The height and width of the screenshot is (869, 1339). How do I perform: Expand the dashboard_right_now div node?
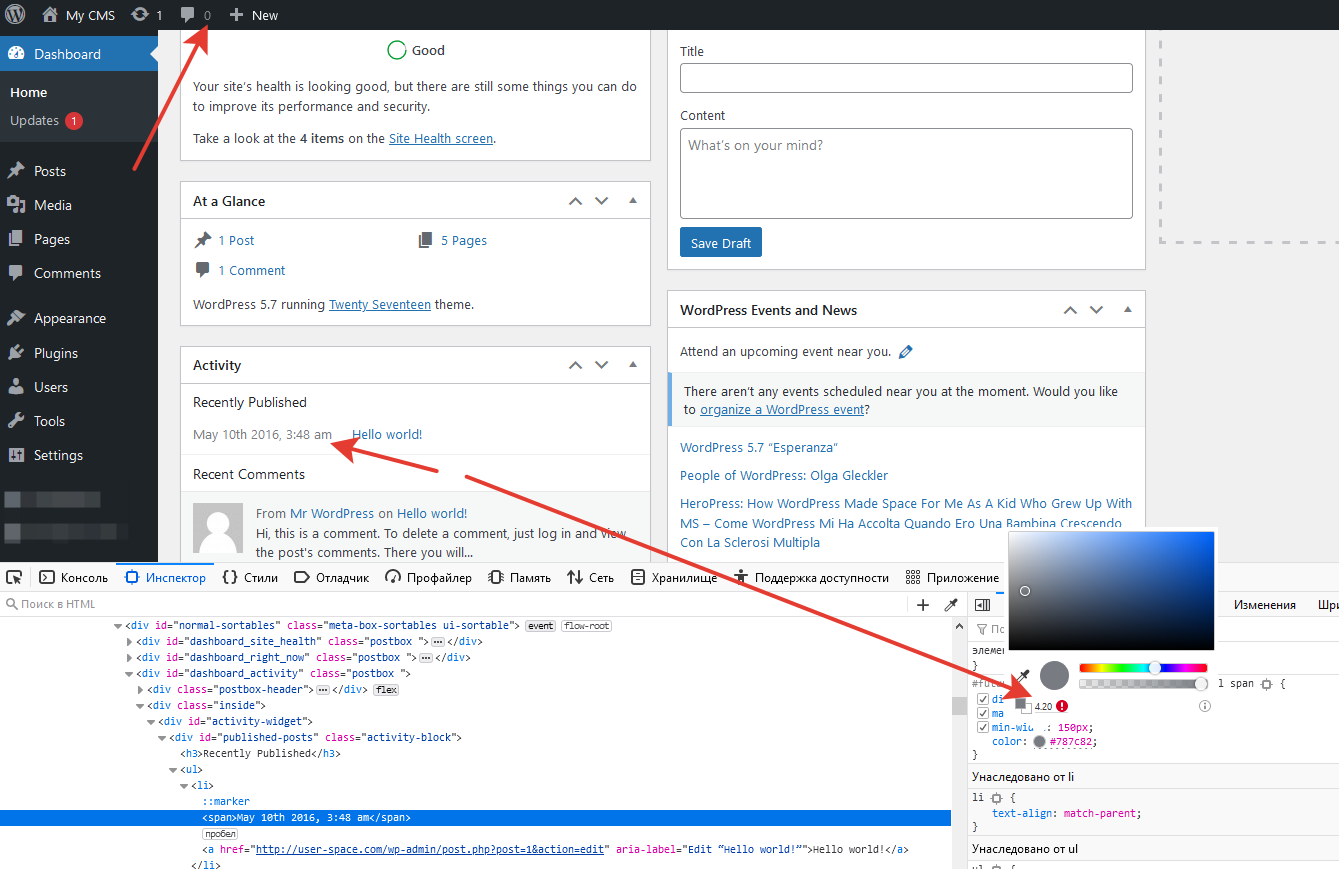pos(130,658)
